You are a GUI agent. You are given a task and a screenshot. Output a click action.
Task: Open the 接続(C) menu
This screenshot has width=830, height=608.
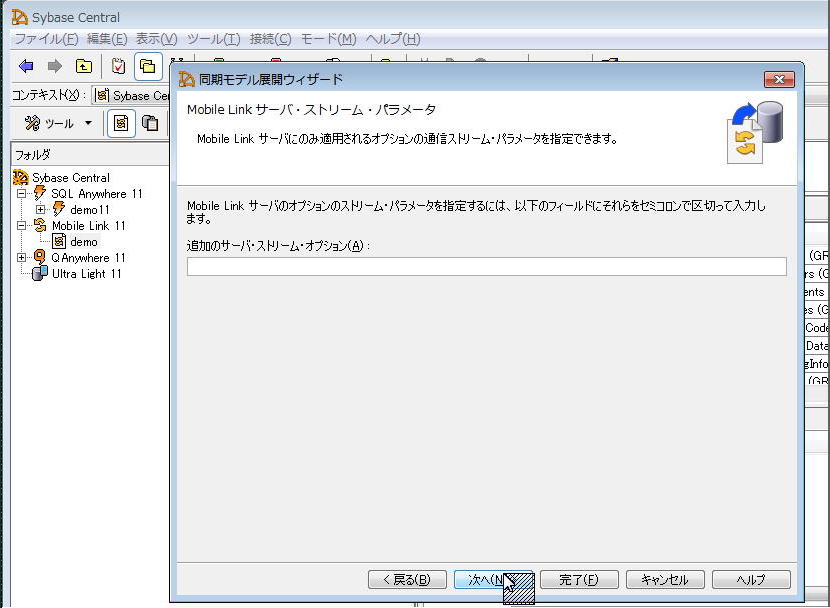[268, 39]
